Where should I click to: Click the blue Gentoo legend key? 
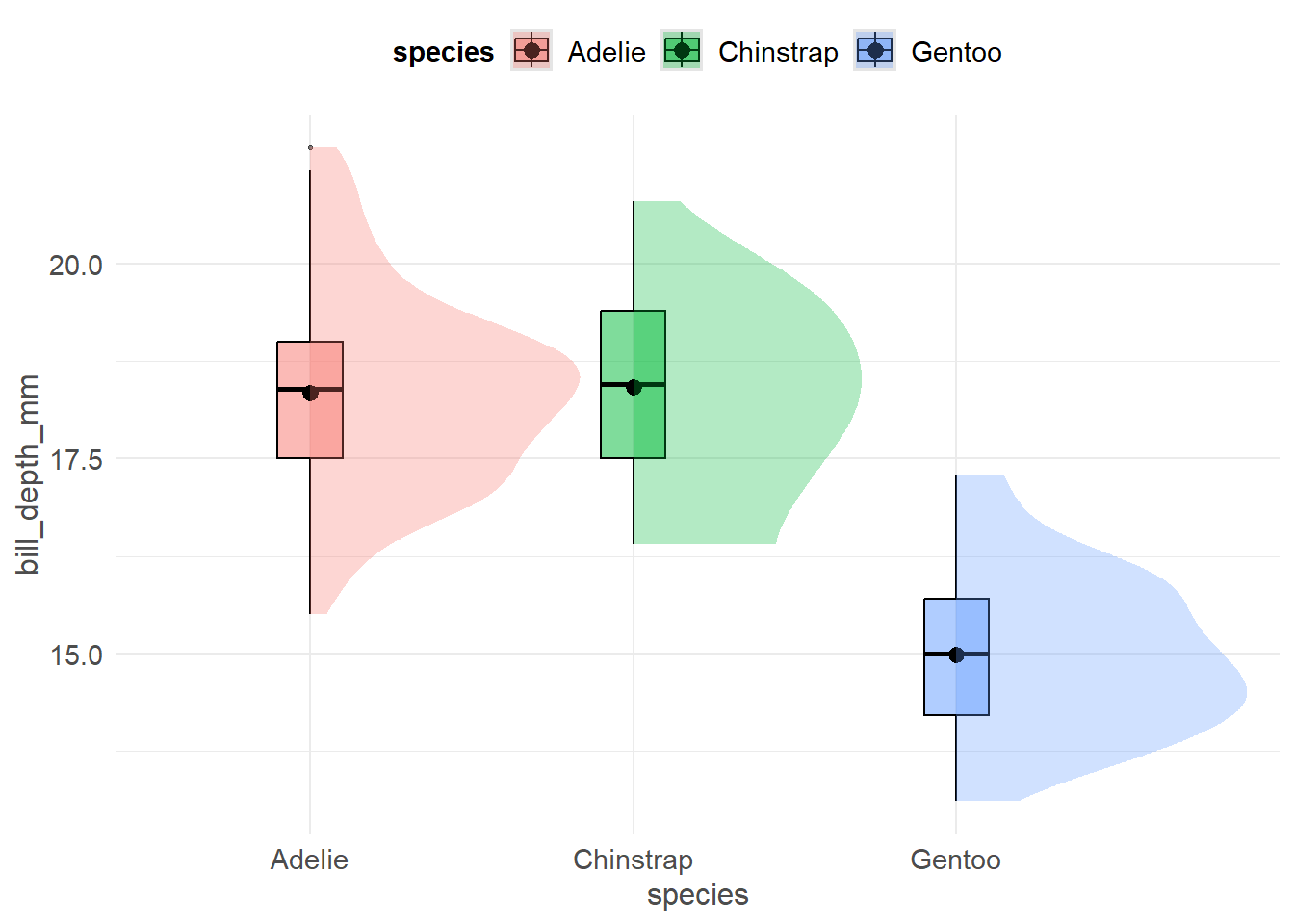point(874,51)
